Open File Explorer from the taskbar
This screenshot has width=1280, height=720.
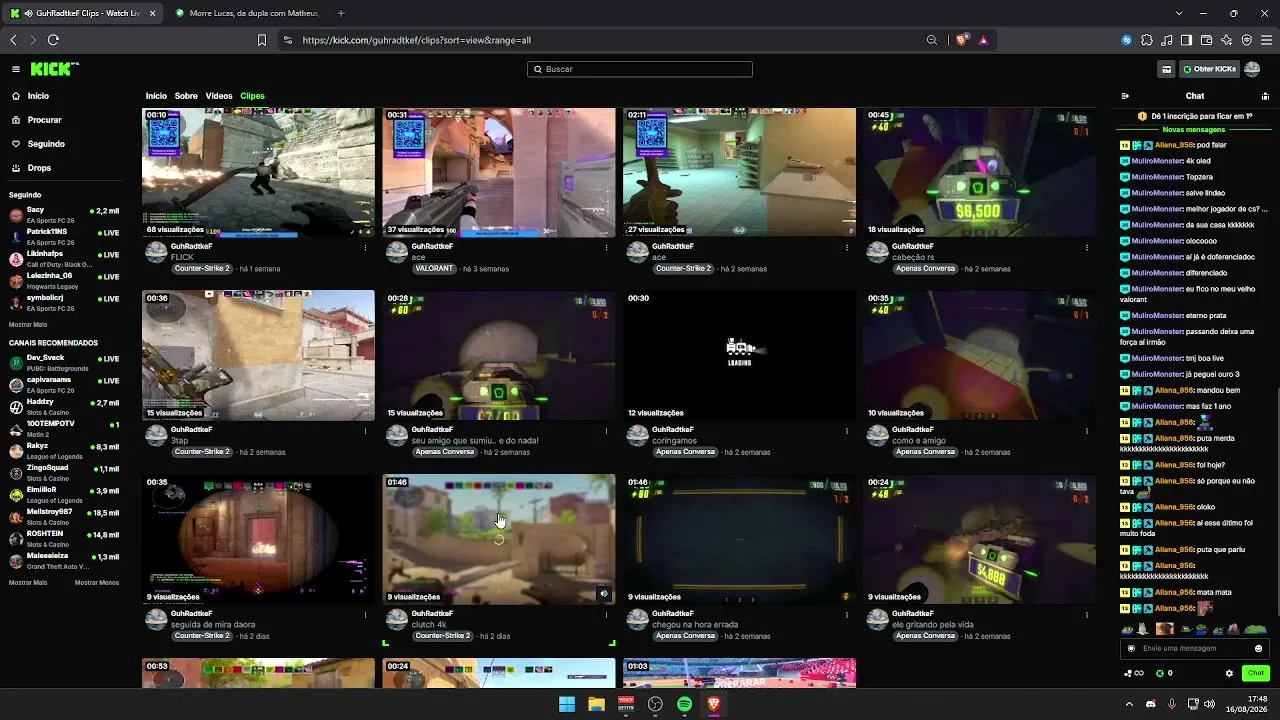(596, 704)
